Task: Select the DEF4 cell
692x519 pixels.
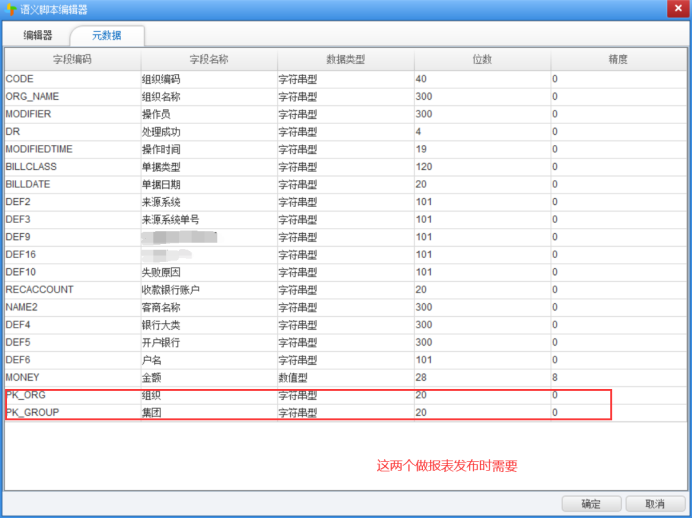Action: 73,325
